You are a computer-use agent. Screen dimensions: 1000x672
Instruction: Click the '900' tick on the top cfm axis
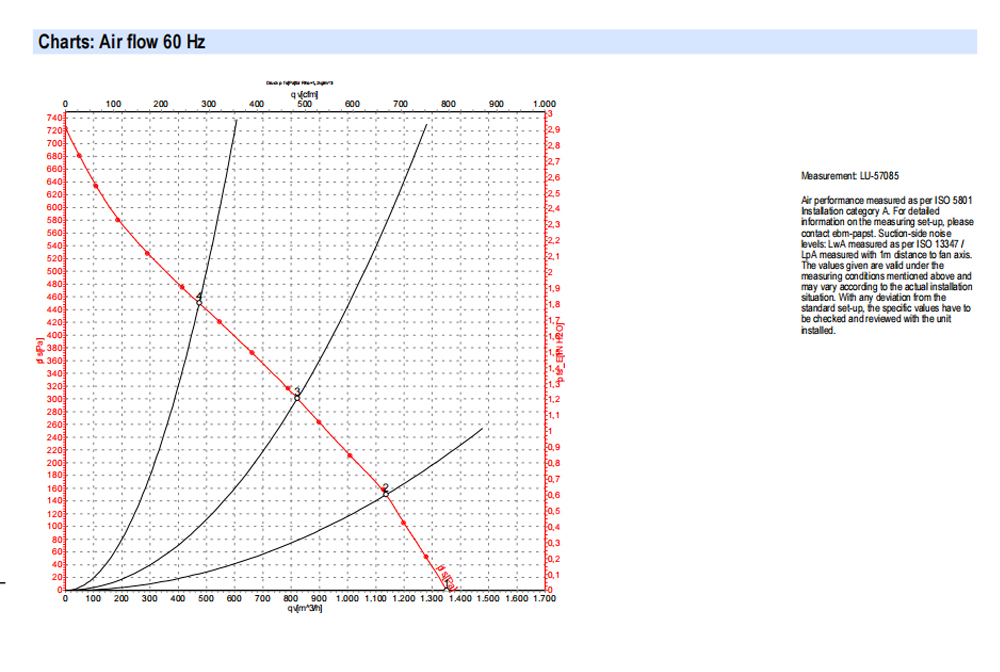[x=496, y=104]
